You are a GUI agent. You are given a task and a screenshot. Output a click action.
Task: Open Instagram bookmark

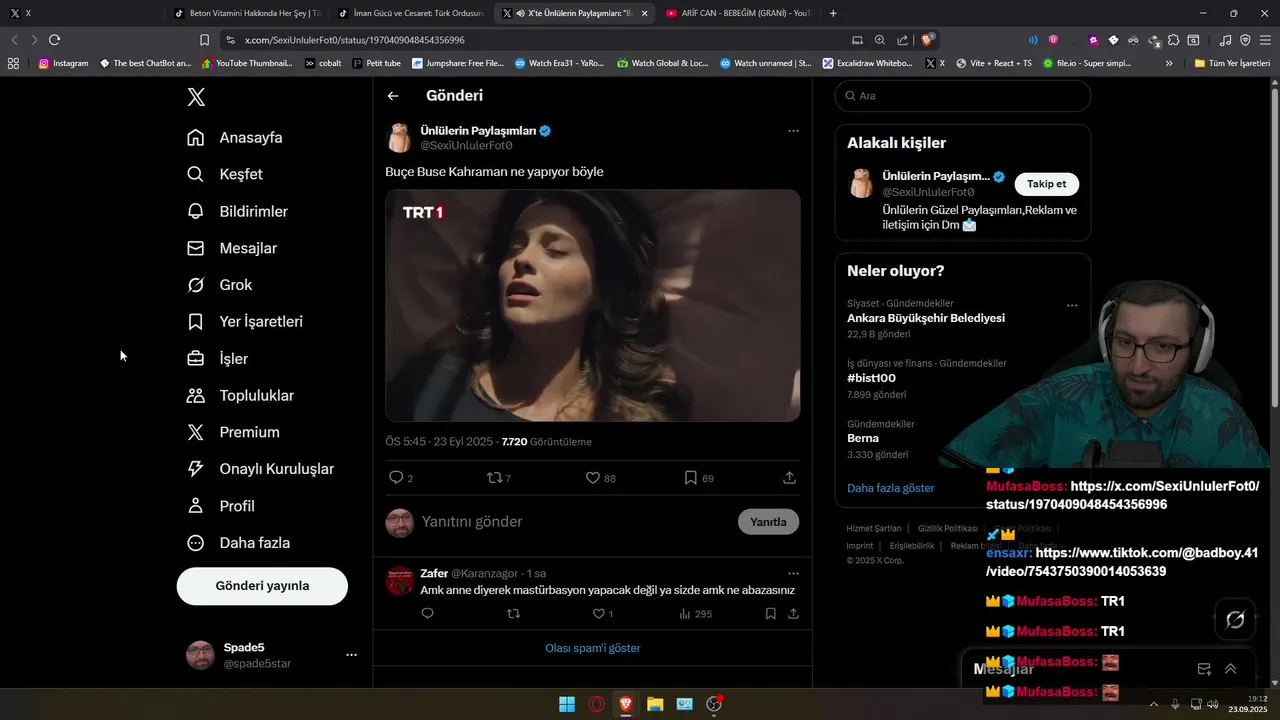[63, 63]
